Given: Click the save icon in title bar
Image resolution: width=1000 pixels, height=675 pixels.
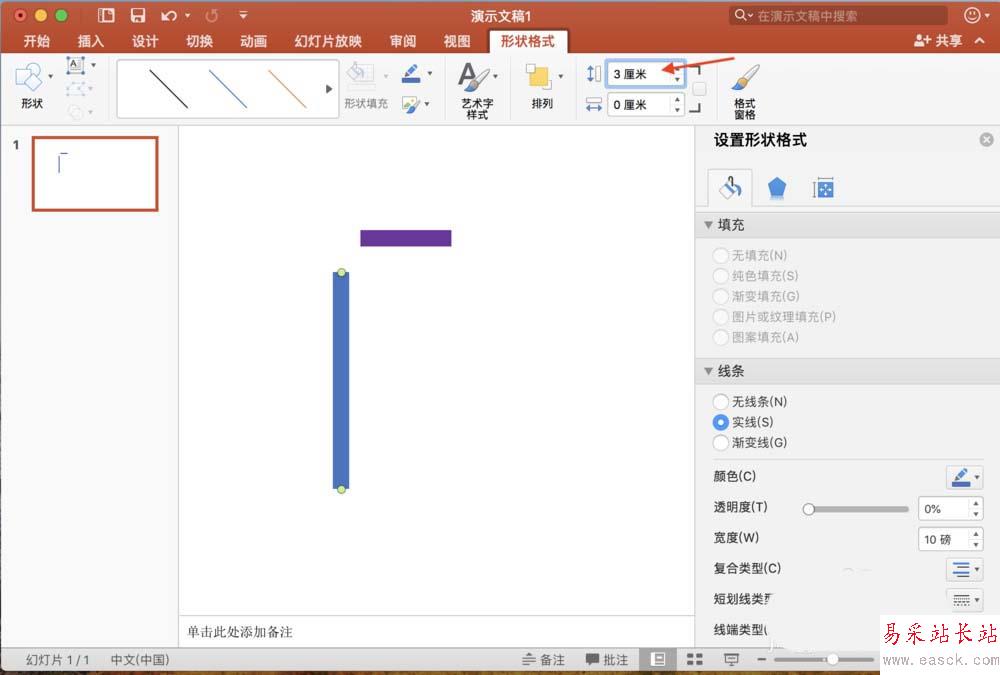Looking at the screenshot, I should [137, 15].
